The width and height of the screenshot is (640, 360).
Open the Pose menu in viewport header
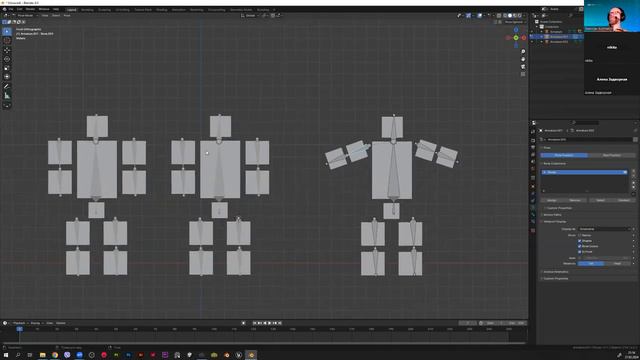pos(67,16)
